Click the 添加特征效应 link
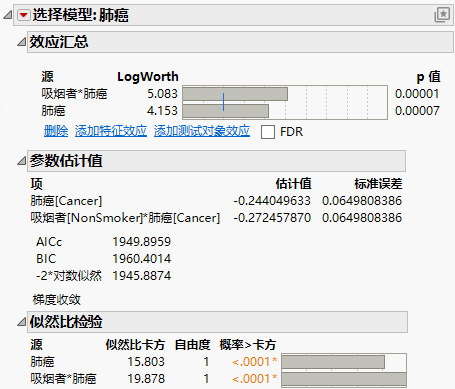This screenshot has height=389, width=455. (111, 131)
